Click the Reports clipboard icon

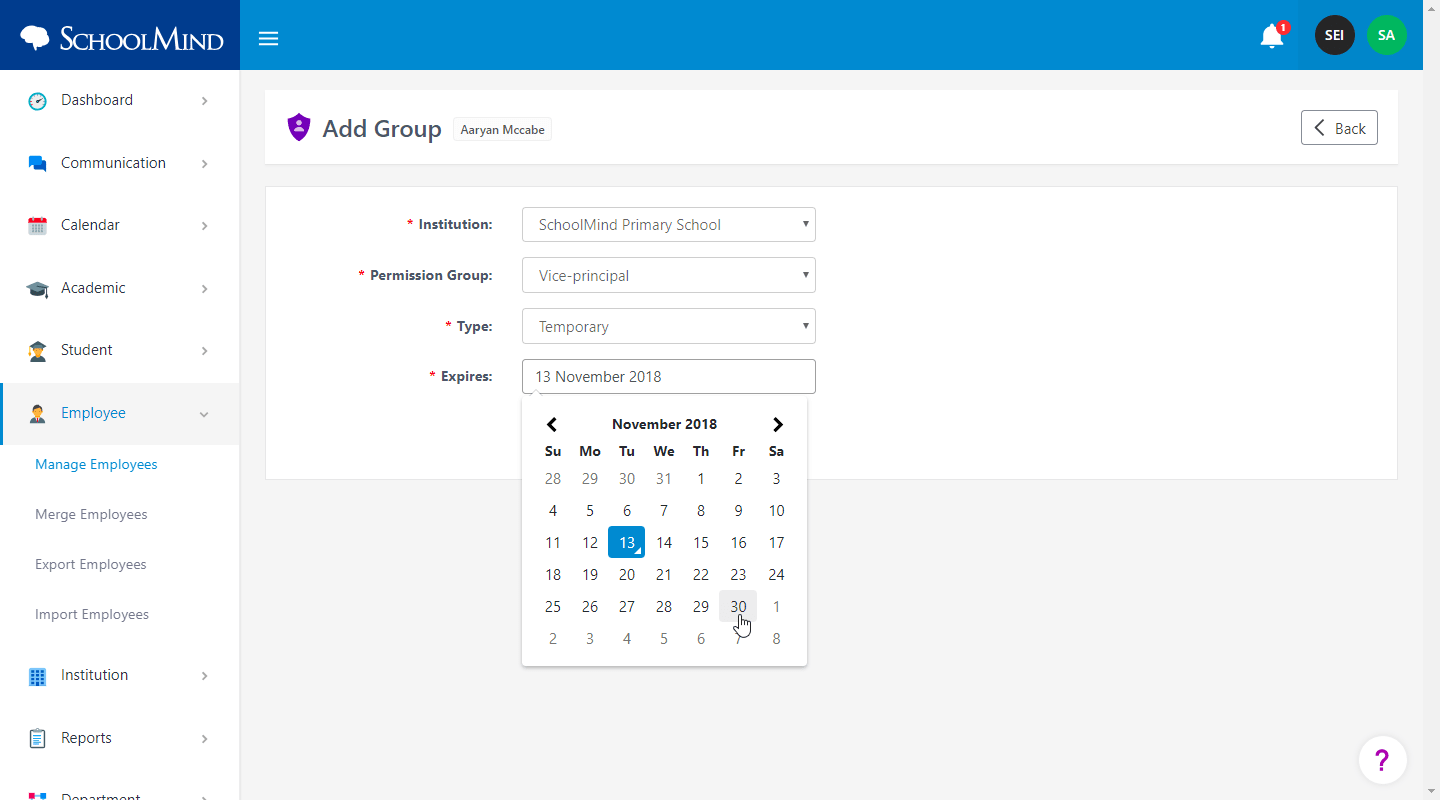tap(37, 738)
